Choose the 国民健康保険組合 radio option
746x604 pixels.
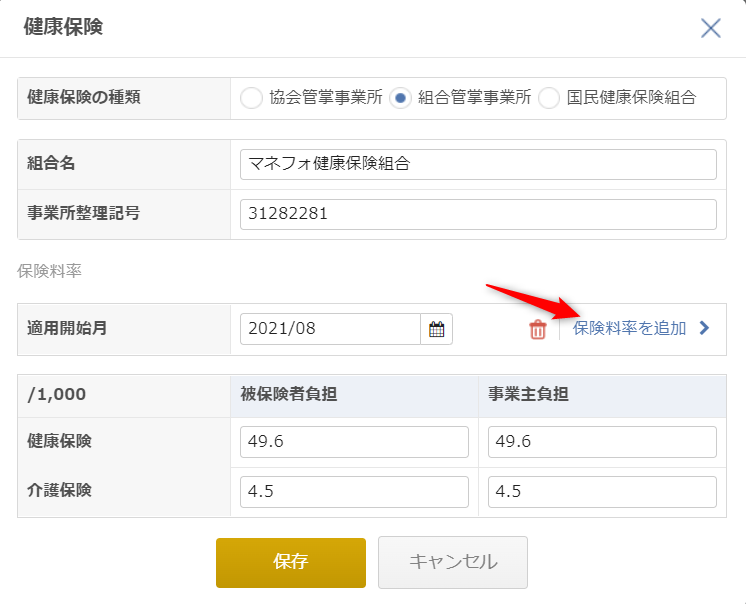(549, 98)
